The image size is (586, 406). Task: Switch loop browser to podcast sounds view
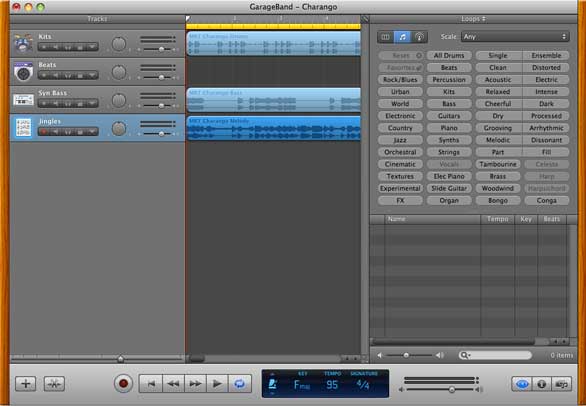click(x=419, y=37)
